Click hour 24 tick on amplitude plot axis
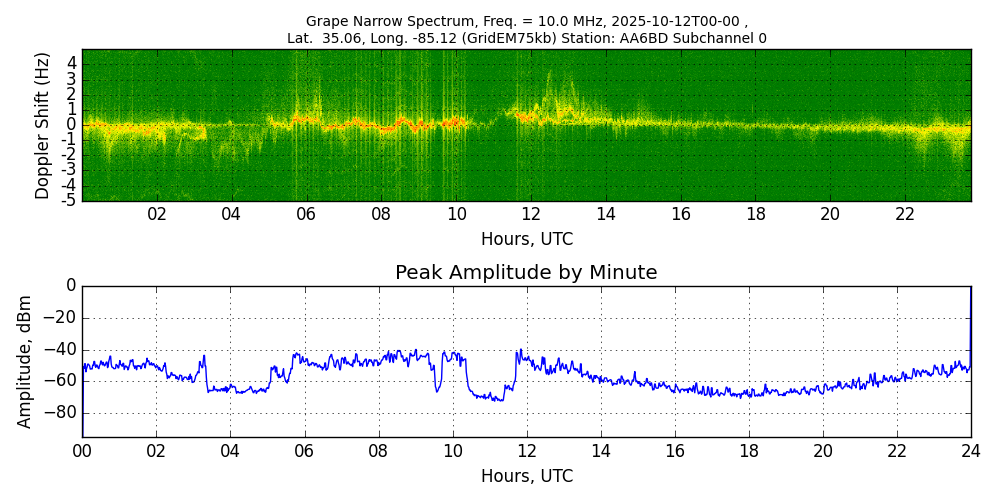Image resolution: width=1000 pixels, height=500 pixels. pyautogui.click(x=970, y=451)
